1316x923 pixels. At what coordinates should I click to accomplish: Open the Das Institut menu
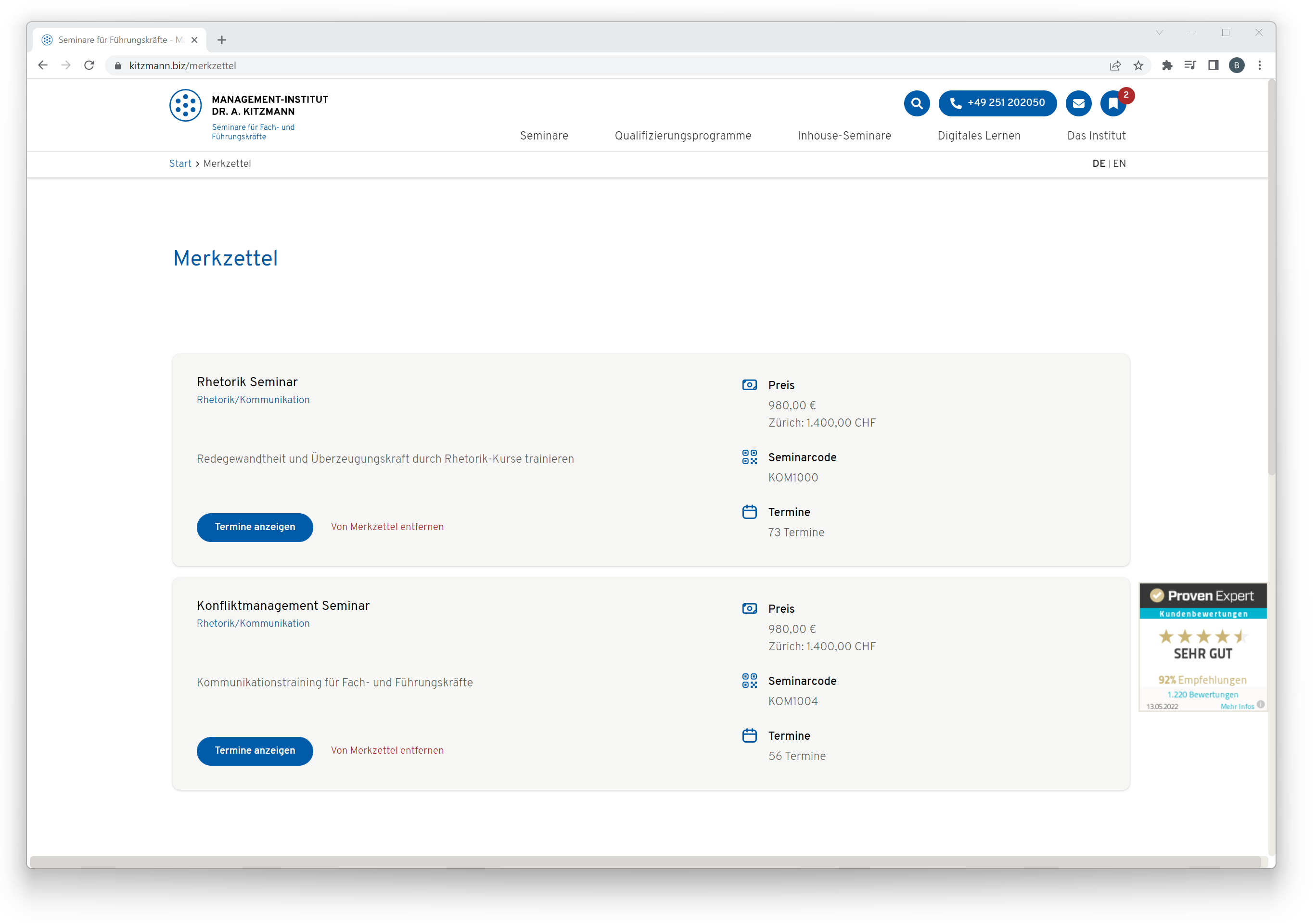tap(1096, 136)
